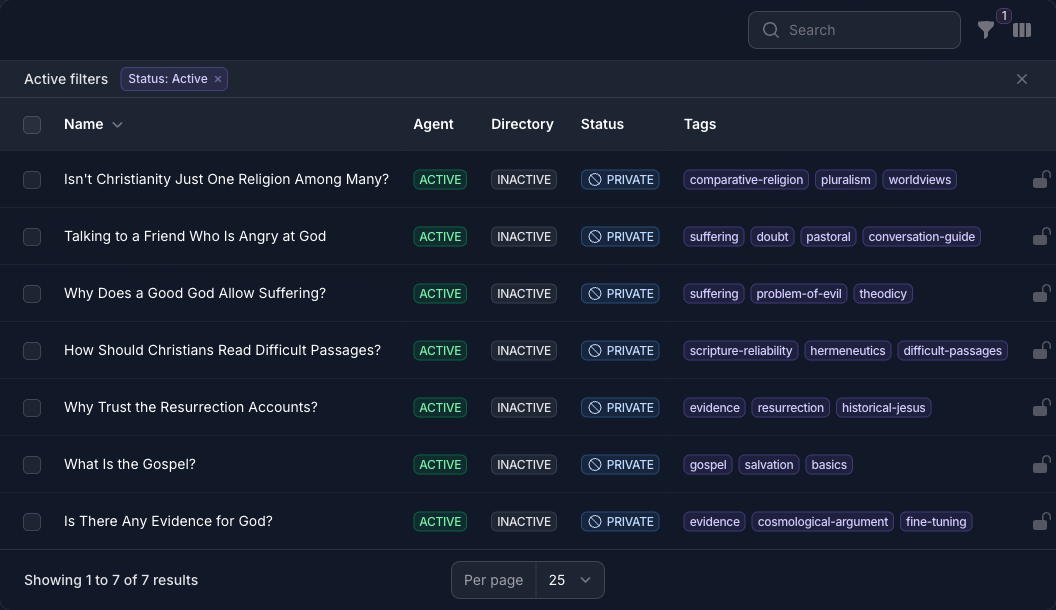Click the Tags column header
This screenshot has width=1056, height=610.
pyautogui.click(x=700, y=124)
